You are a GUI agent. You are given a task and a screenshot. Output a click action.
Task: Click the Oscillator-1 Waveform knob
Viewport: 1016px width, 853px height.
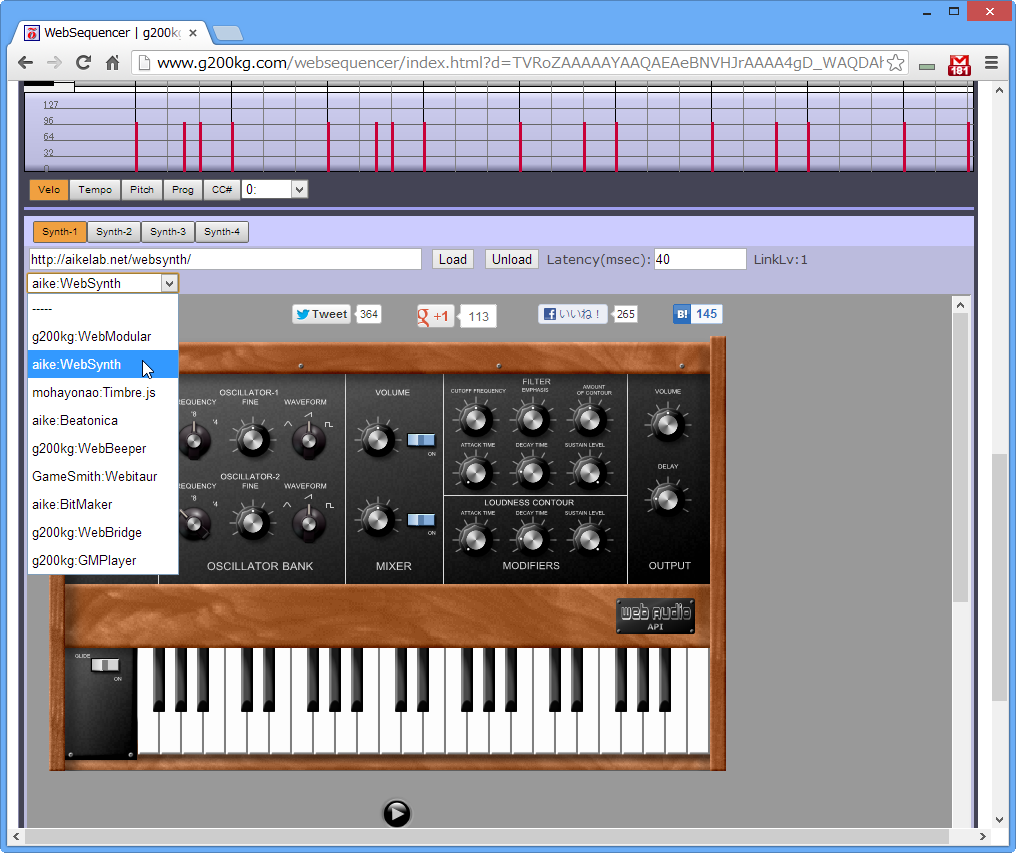[309, 441]
